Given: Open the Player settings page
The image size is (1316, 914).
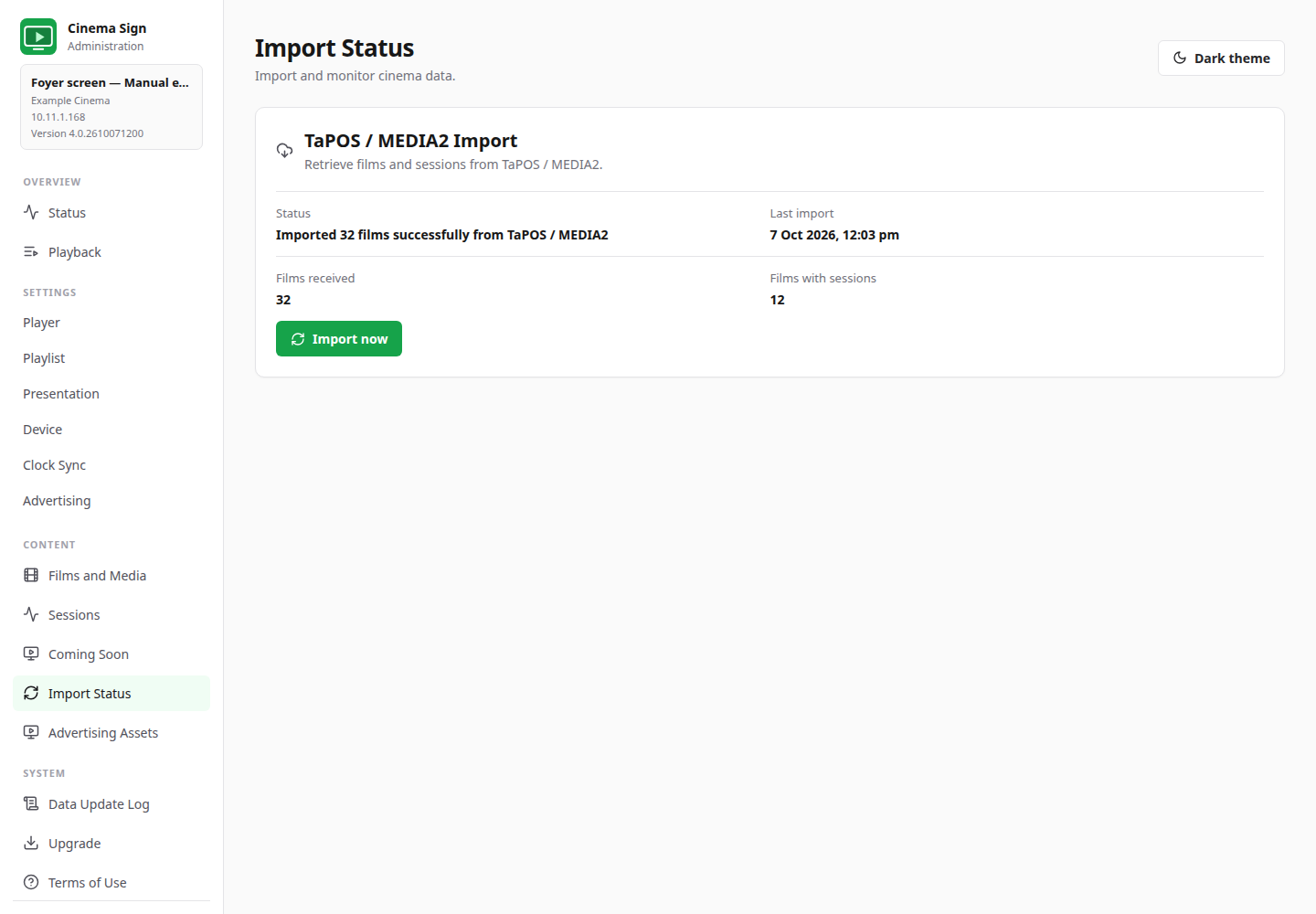Looking at the screenshot, I should [x=111, y=323].
